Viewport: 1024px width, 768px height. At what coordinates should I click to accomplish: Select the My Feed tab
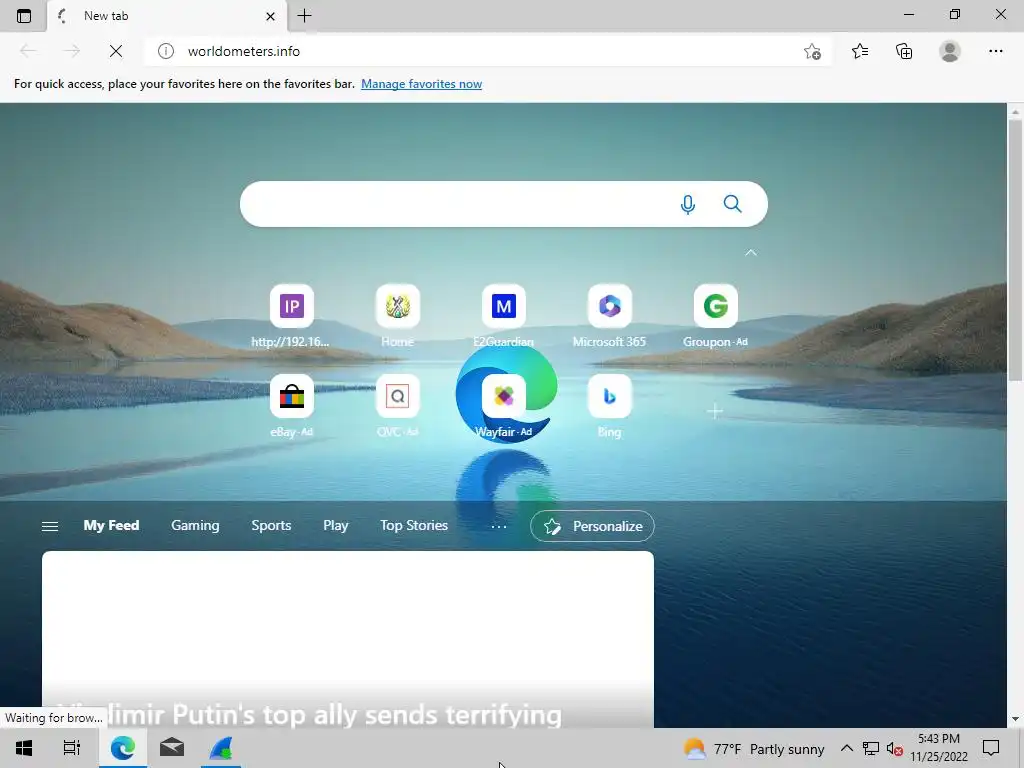tap(111, 525)
